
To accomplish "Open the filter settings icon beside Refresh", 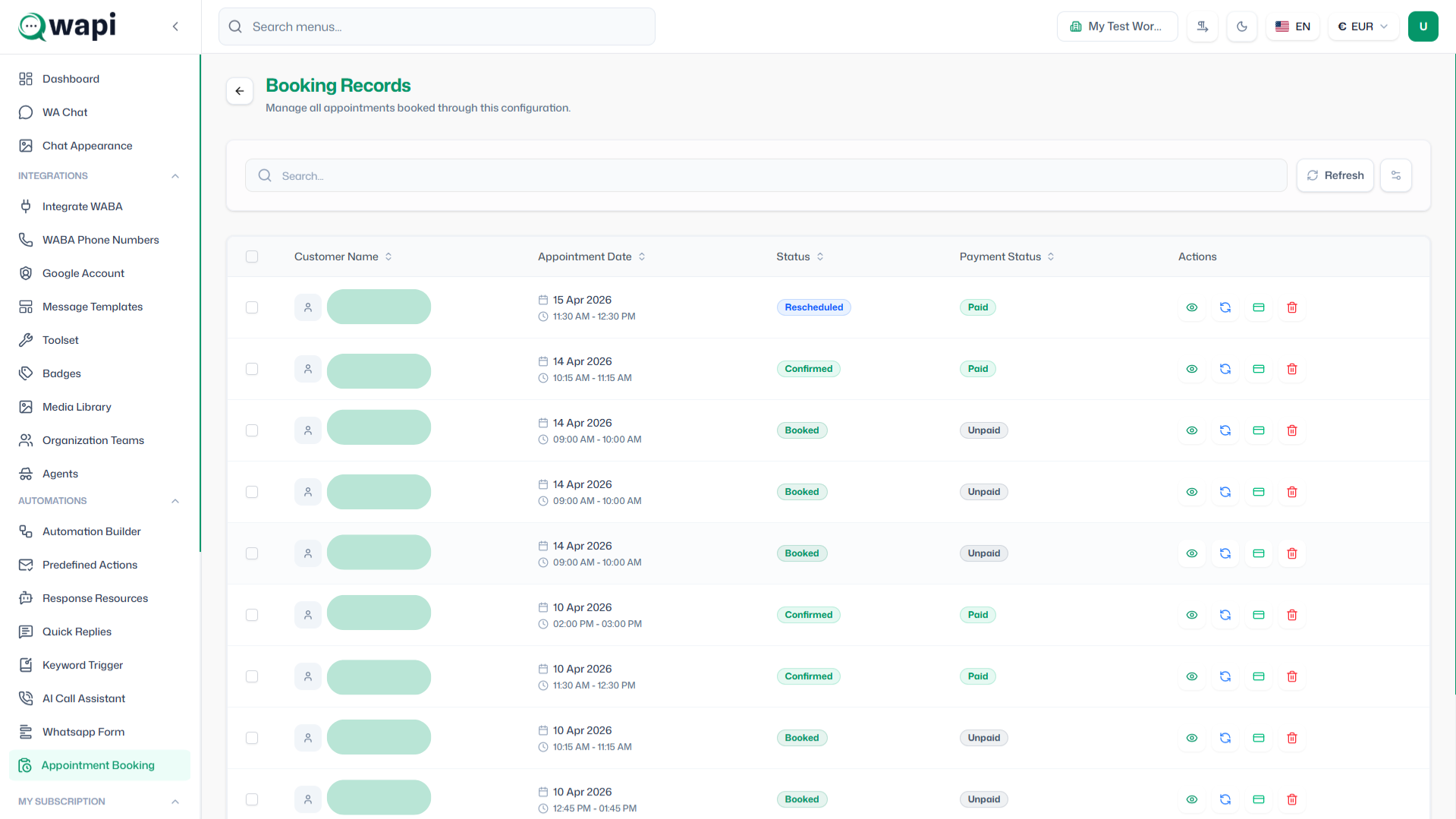I will [x=1396, y=175].
